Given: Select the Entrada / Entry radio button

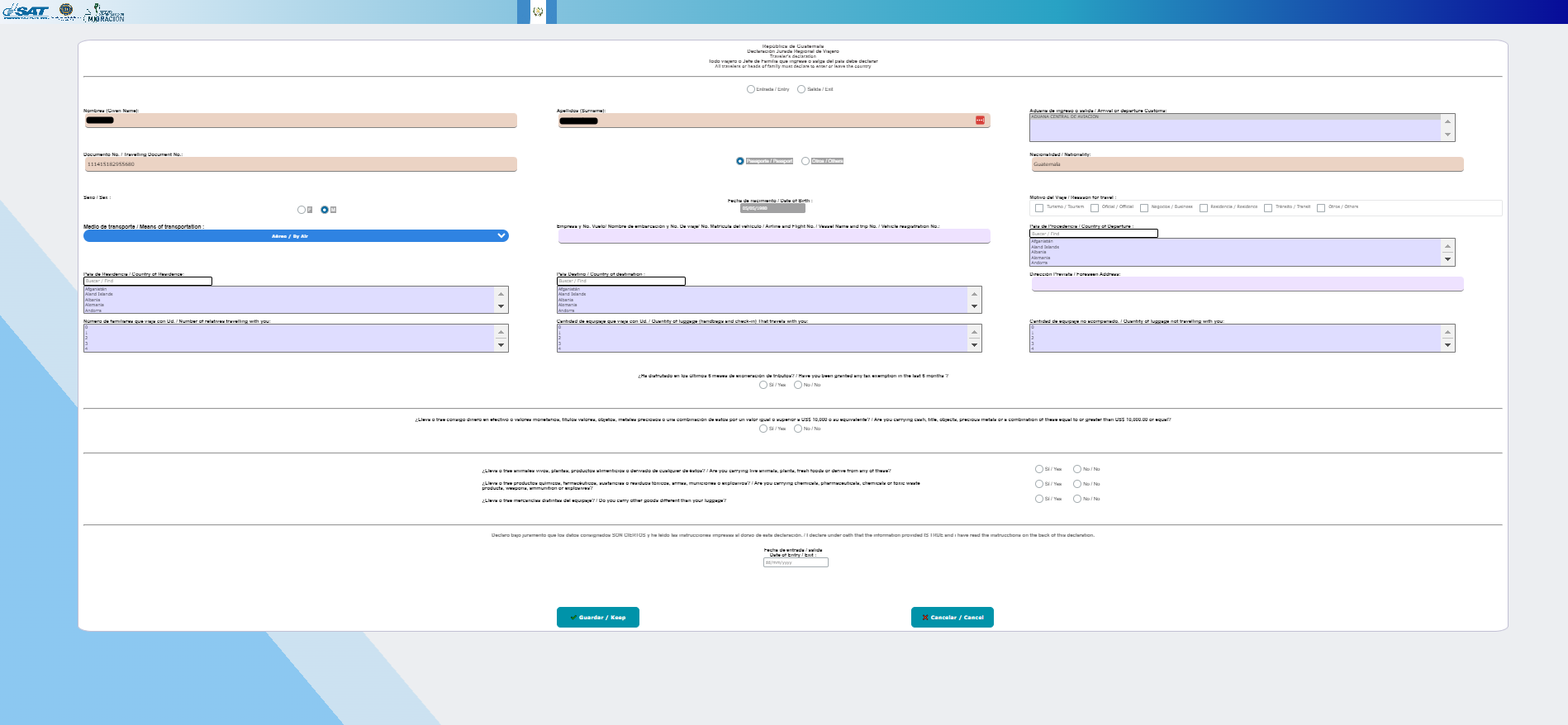Looking at the screenshot, I should (x=750, y=89).
